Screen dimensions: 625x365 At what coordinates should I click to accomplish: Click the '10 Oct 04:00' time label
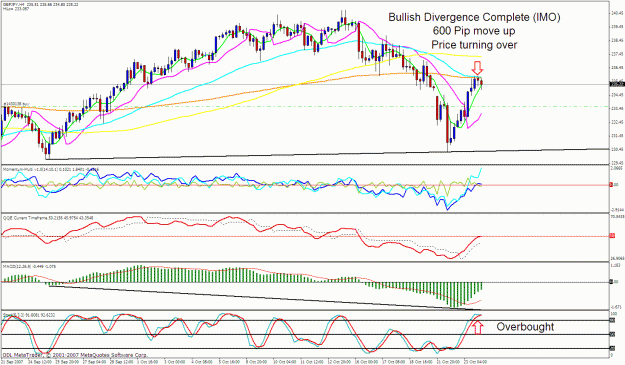(284, 362)
